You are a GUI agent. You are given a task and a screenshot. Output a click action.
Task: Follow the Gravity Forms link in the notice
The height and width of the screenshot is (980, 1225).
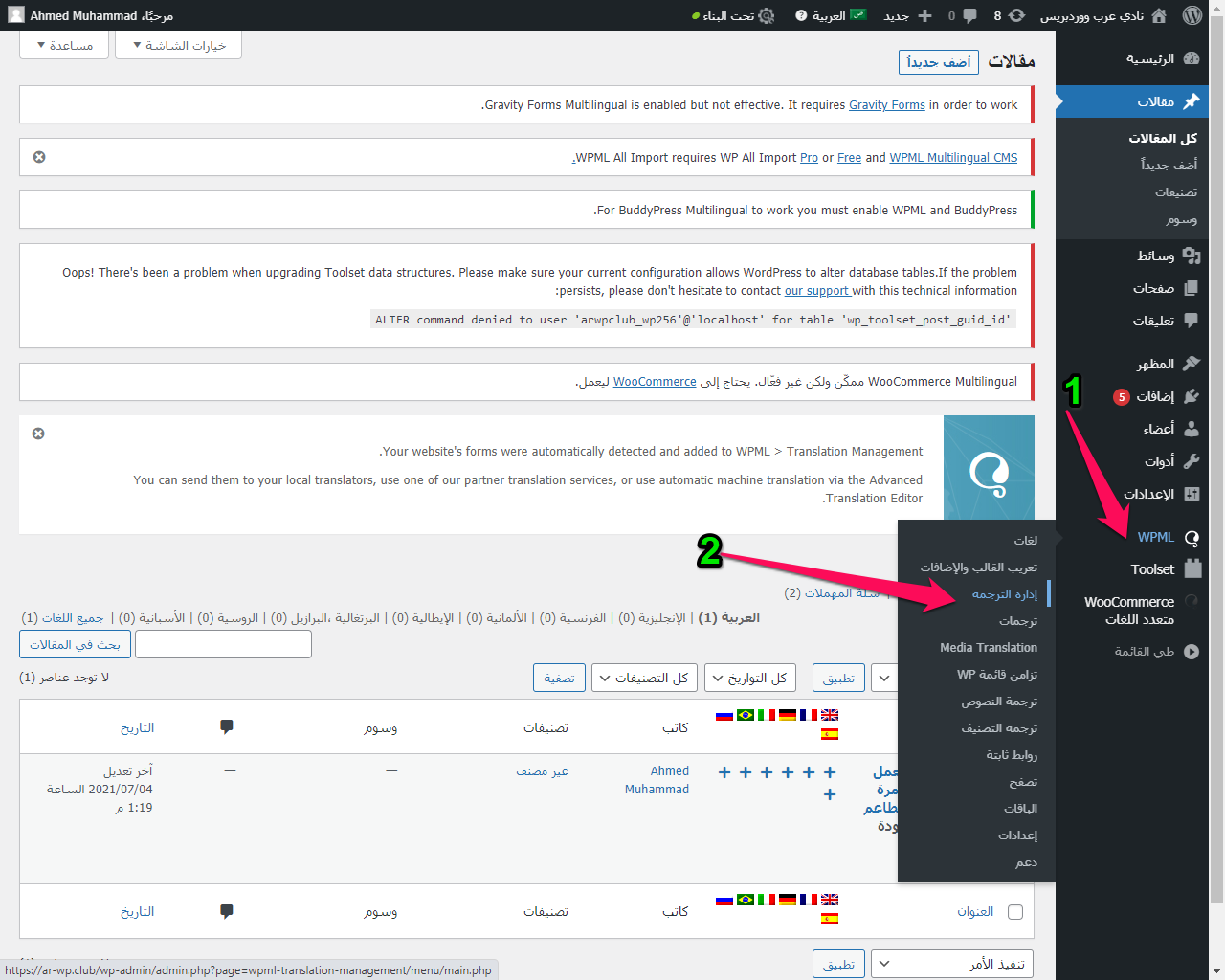pos(887,105)
